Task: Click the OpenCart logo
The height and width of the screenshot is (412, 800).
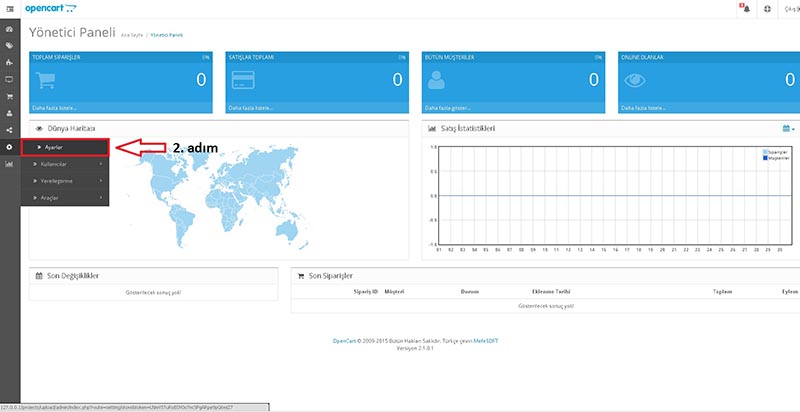Action: (x=51, y=8)
